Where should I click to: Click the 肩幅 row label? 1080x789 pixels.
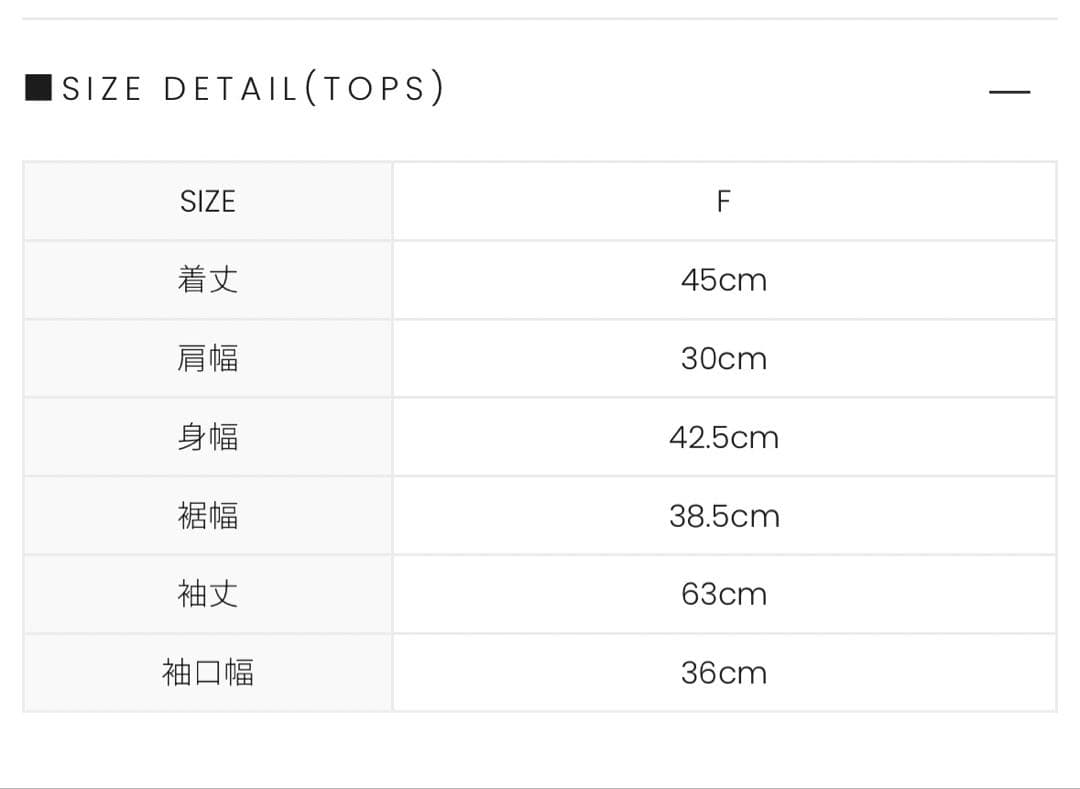point(208,359)
